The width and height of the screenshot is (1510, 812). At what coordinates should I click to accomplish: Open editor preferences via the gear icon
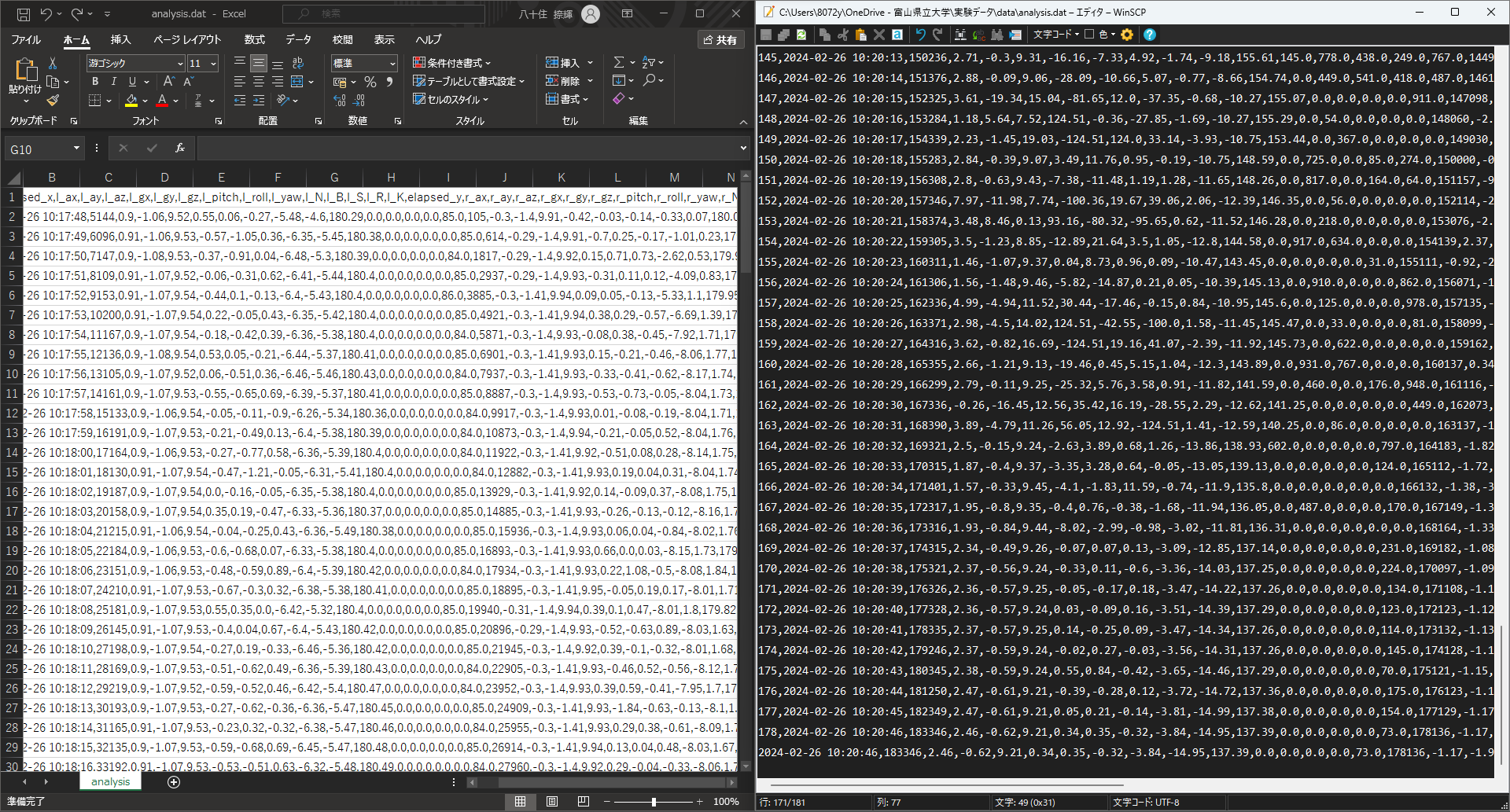point(1127,35)
